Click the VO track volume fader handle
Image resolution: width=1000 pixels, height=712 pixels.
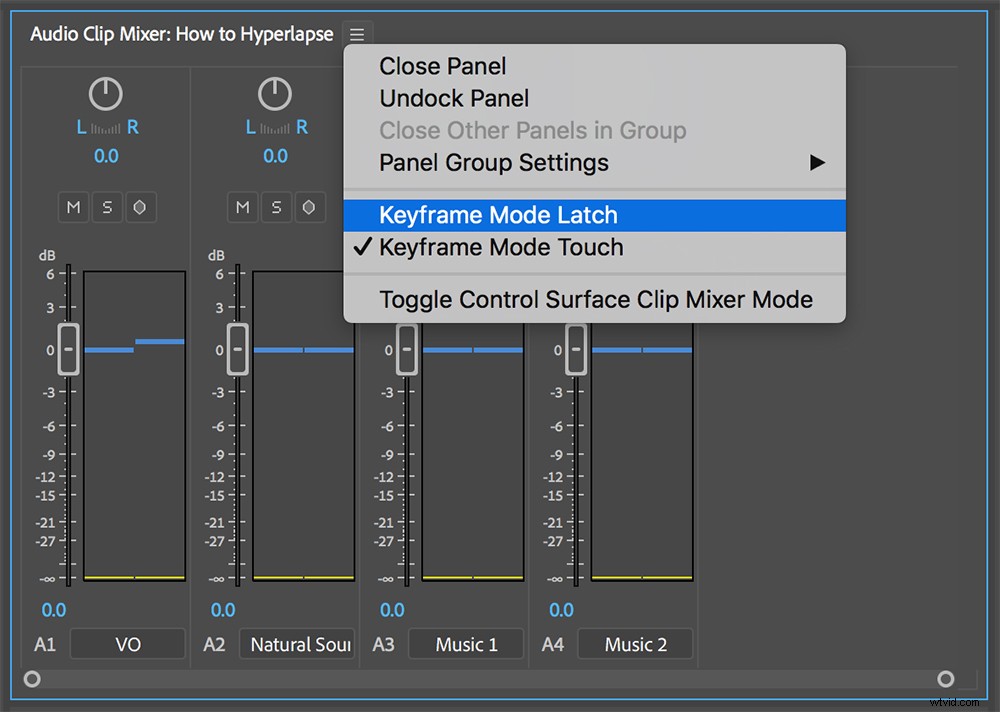tap(67, 349)
